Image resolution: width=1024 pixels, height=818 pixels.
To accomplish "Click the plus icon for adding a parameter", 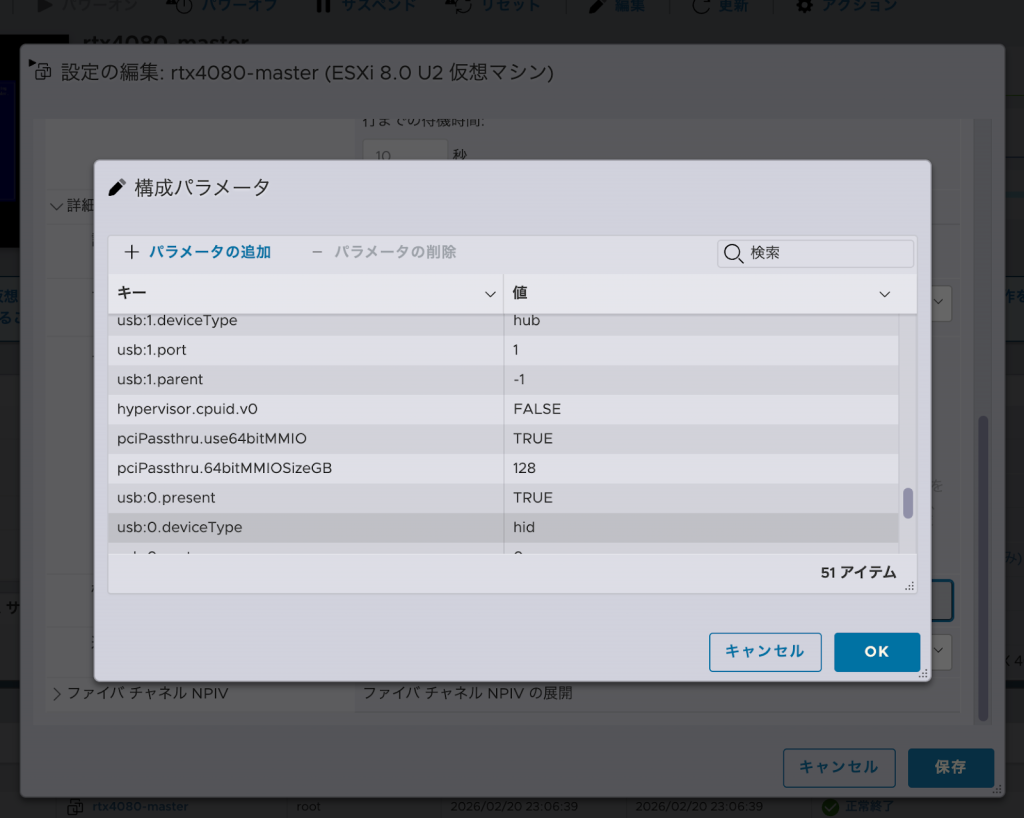I will click(131, 252).
